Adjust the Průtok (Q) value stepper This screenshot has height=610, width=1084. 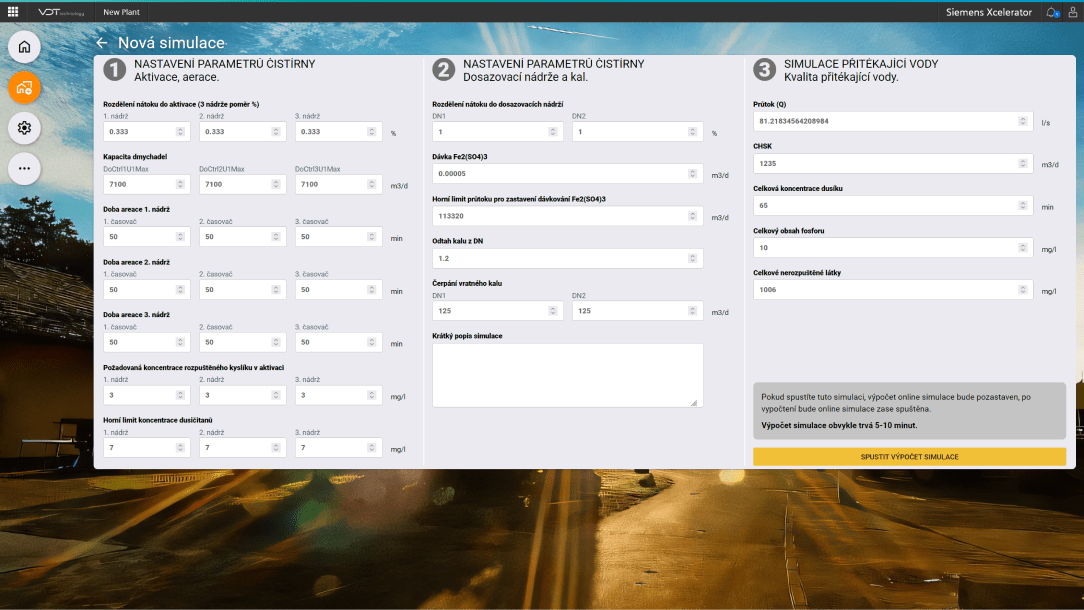click(x=1023, y=121)
